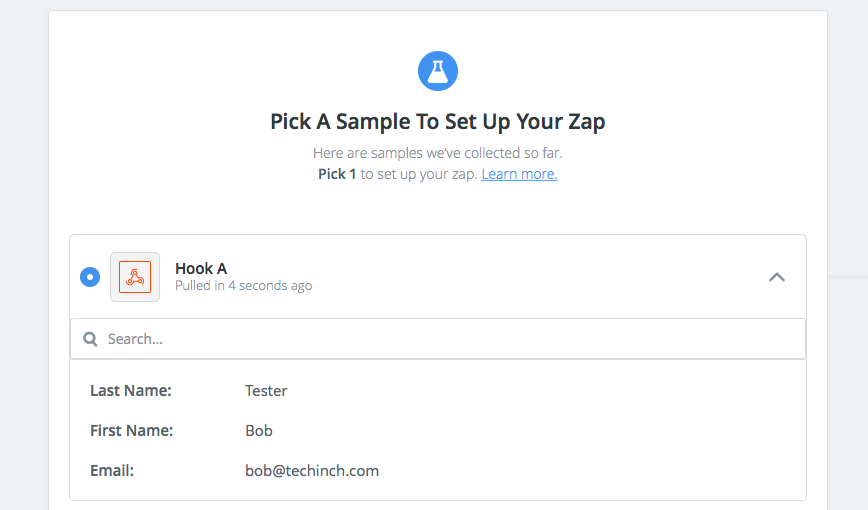This screenshot has height=510, width=868.
Task: Focus the Search... input field
Action: (438, 339)
